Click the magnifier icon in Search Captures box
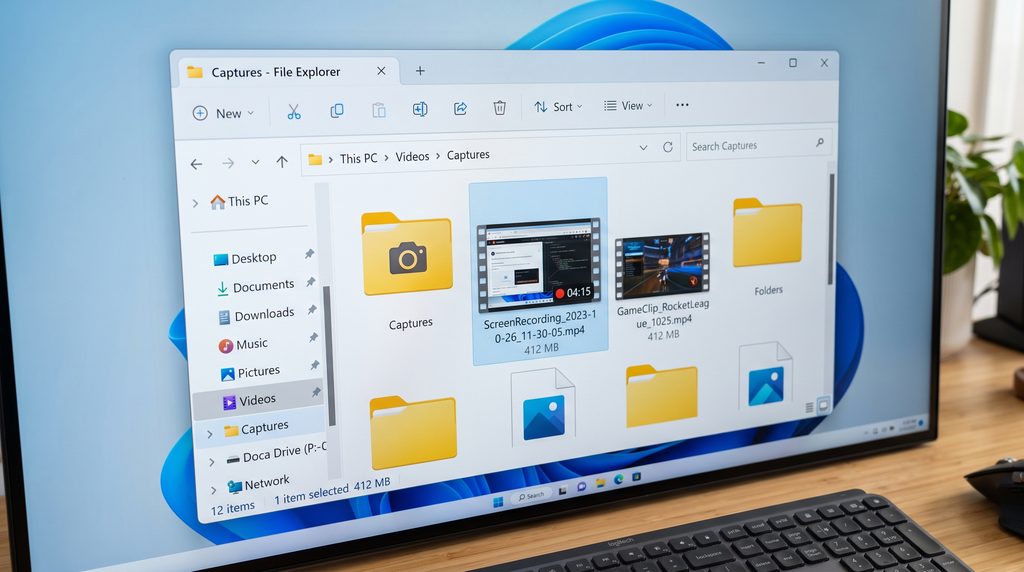 [820, 142]
